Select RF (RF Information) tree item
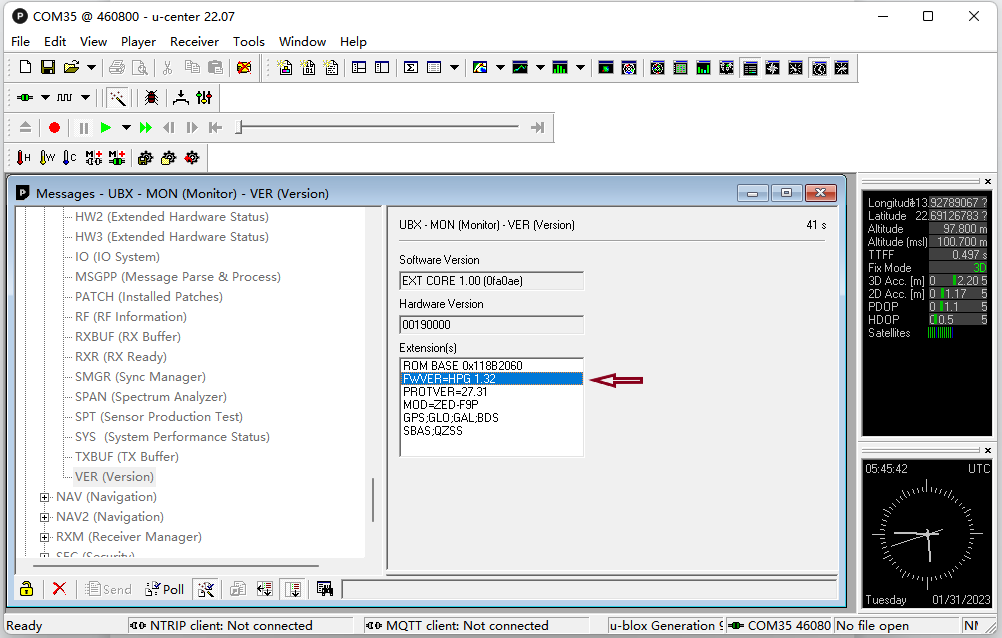The height and width of the screenshot is (638, 1002). (x=131, y=316)
